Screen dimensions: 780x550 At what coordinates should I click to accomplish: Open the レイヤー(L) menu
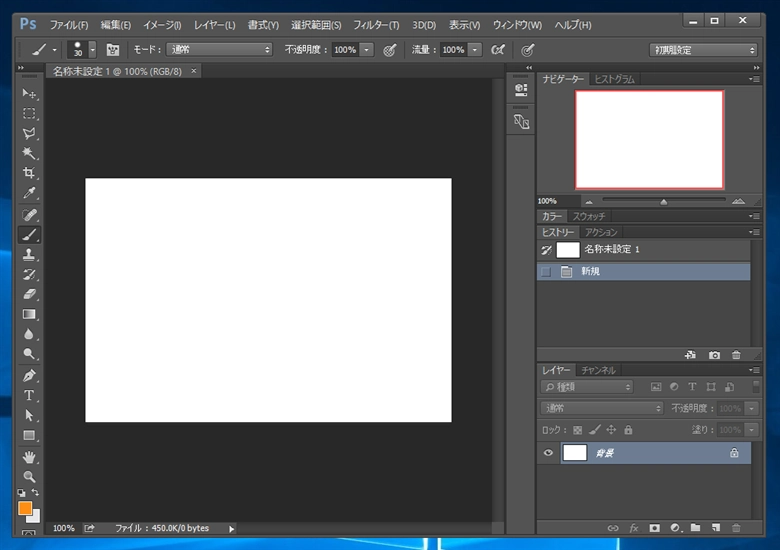(x=214, y=25)
